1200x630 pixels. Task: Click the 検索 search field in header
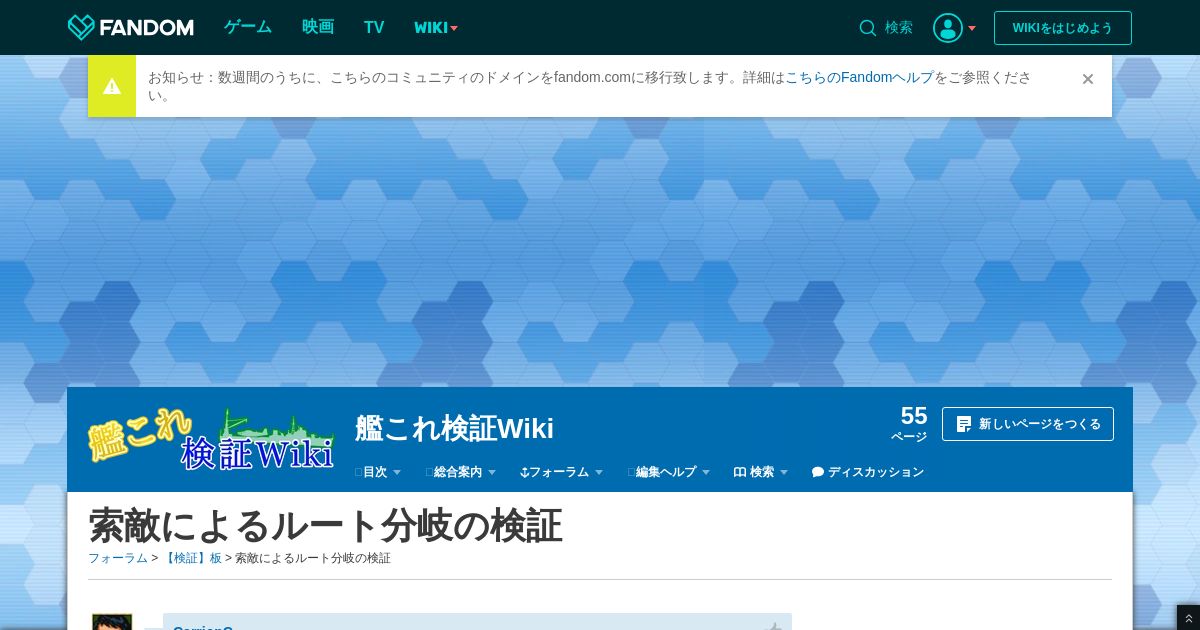899,28
